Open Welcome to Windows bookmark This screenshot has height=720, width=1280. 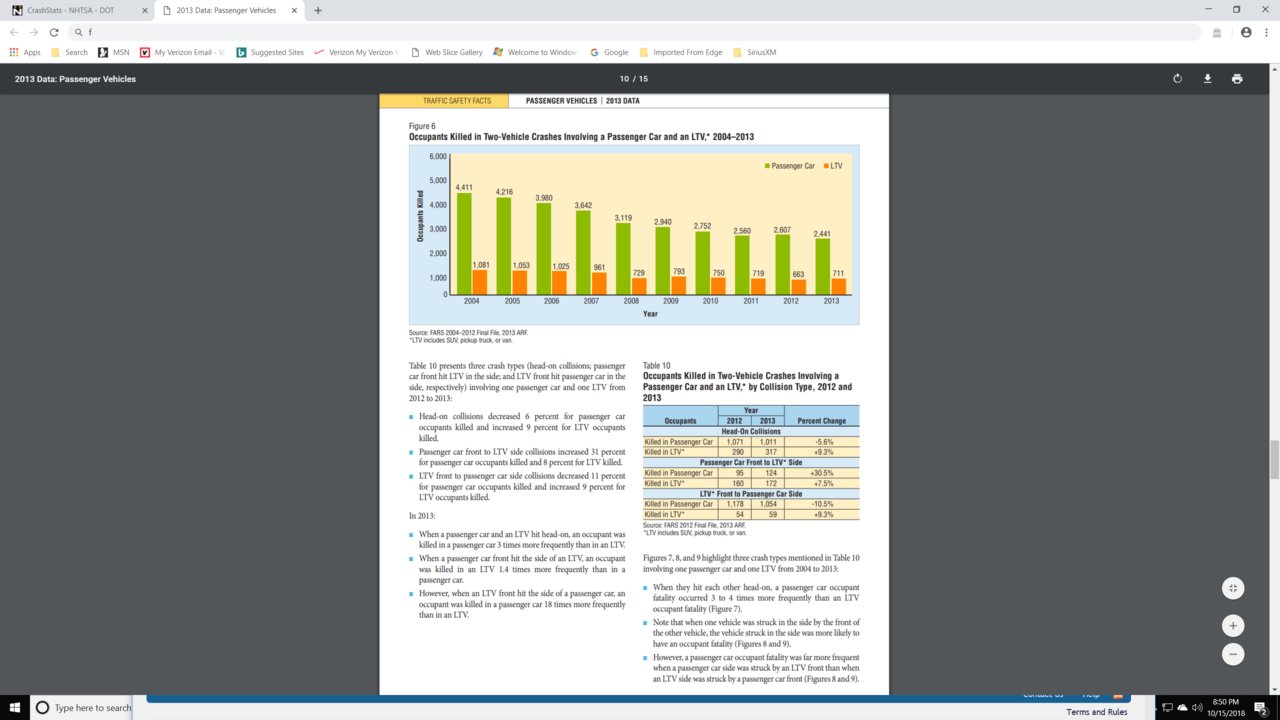click(x=535, y=52)
